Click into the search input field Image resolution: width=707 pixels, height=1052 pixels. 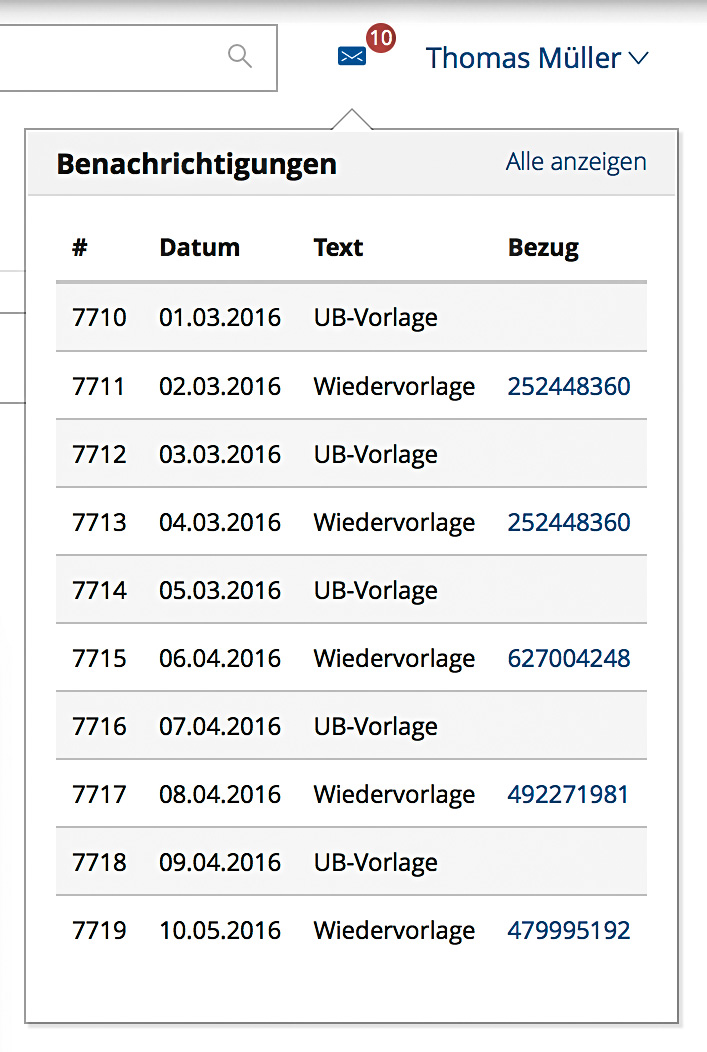click(110, 57)
